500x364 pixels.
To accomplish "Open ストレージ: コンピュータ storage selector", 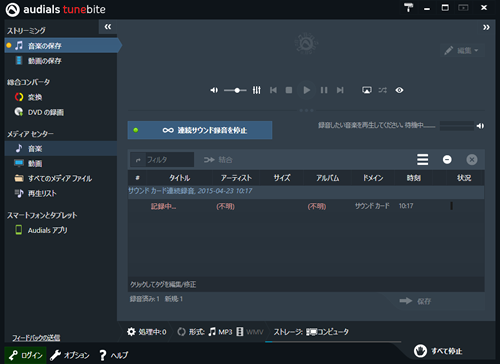I will (311, 332).
